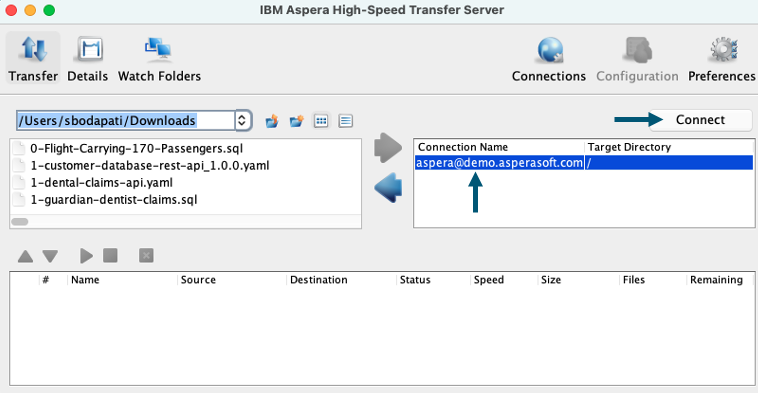Start the selected transfer

pos(86,256)
